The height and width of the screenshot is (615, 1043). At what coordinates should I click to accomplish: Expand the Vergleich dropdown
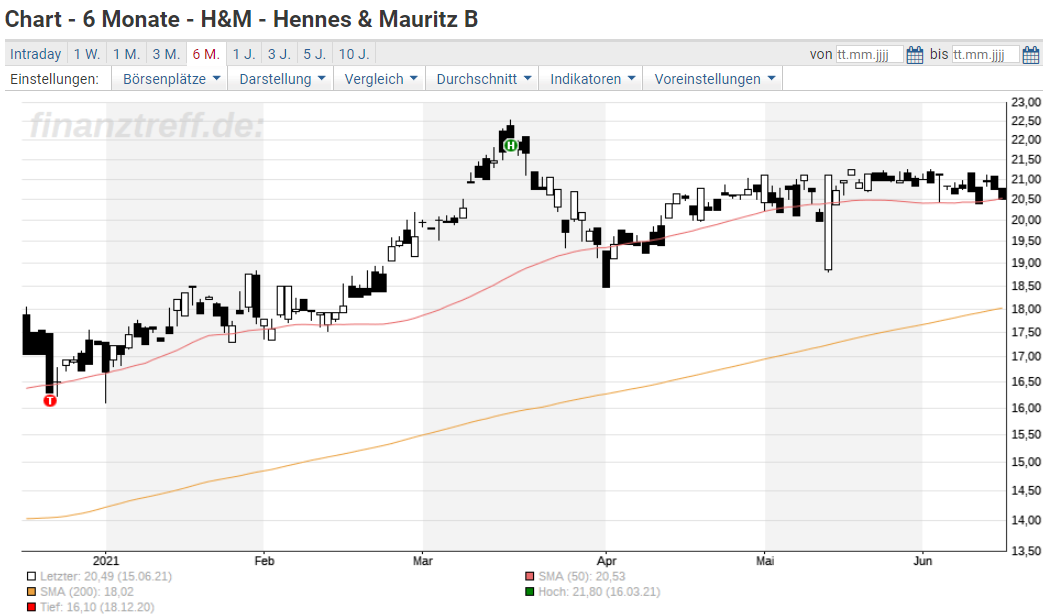point(380,78)
